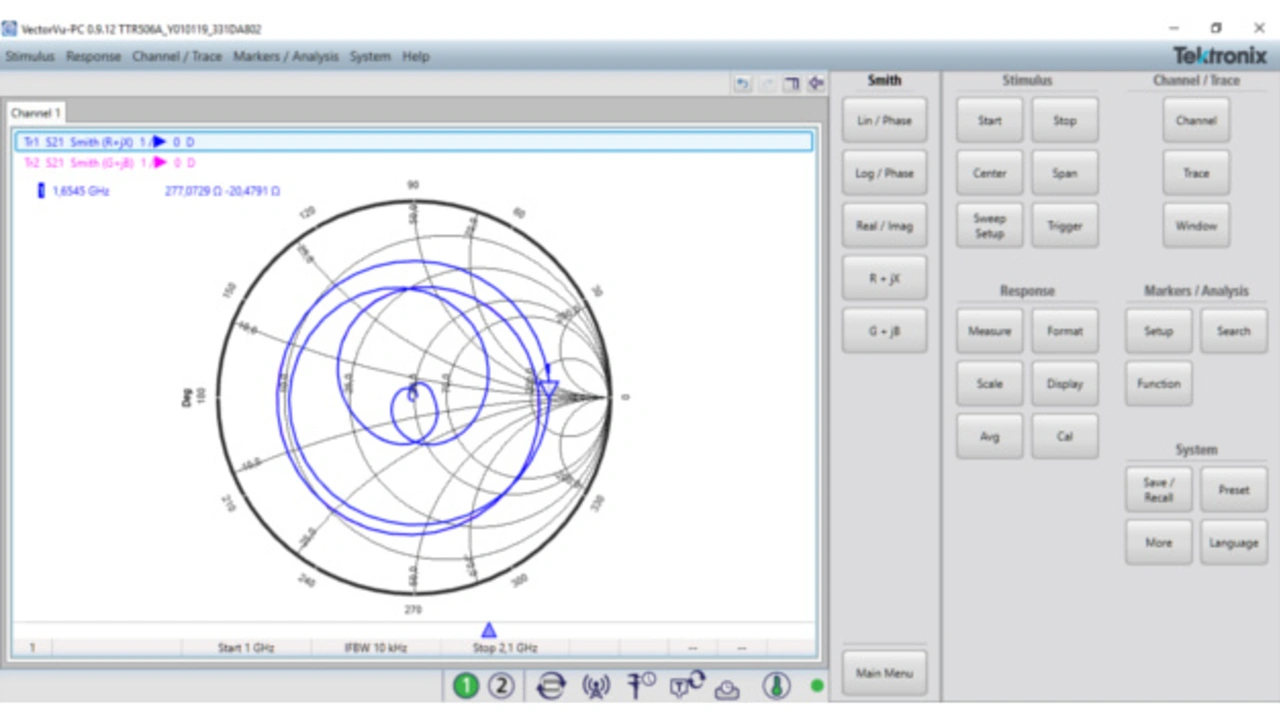The image size is (1280, 721).
Task: Select the G + jB Smith format
Action: pos(884,331)
